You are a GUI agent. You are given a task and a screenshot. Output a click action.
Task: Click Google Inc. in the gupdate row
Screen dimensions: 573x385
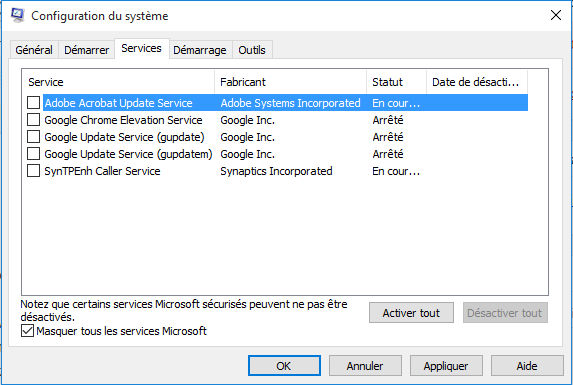247,137
